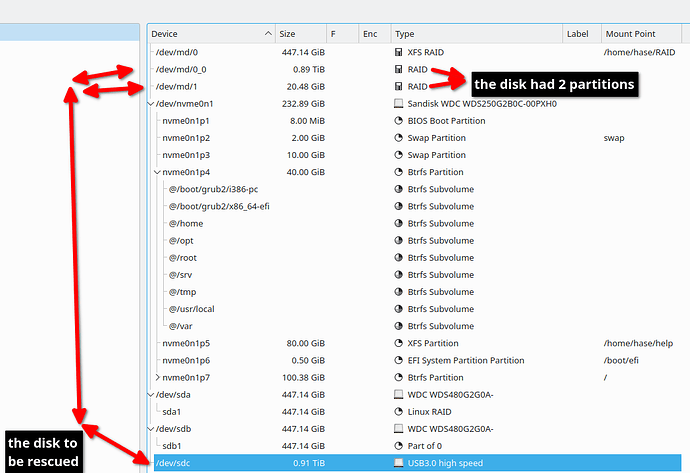Collapse the /dev/nvme0n1 device tree

(x=151, y=103)
